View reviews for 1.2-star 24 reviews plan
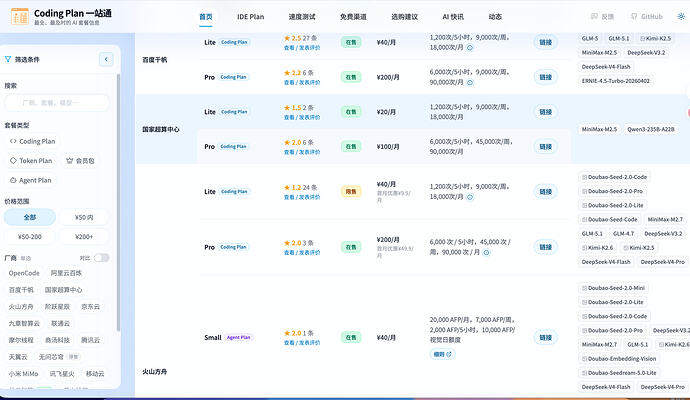This screenshot has height=400, width=690. click(302, 197)
